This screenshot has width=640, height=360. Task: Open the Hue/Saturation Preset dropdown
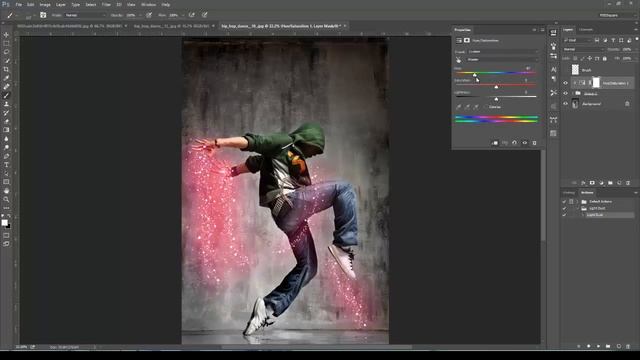pos(503,52)
